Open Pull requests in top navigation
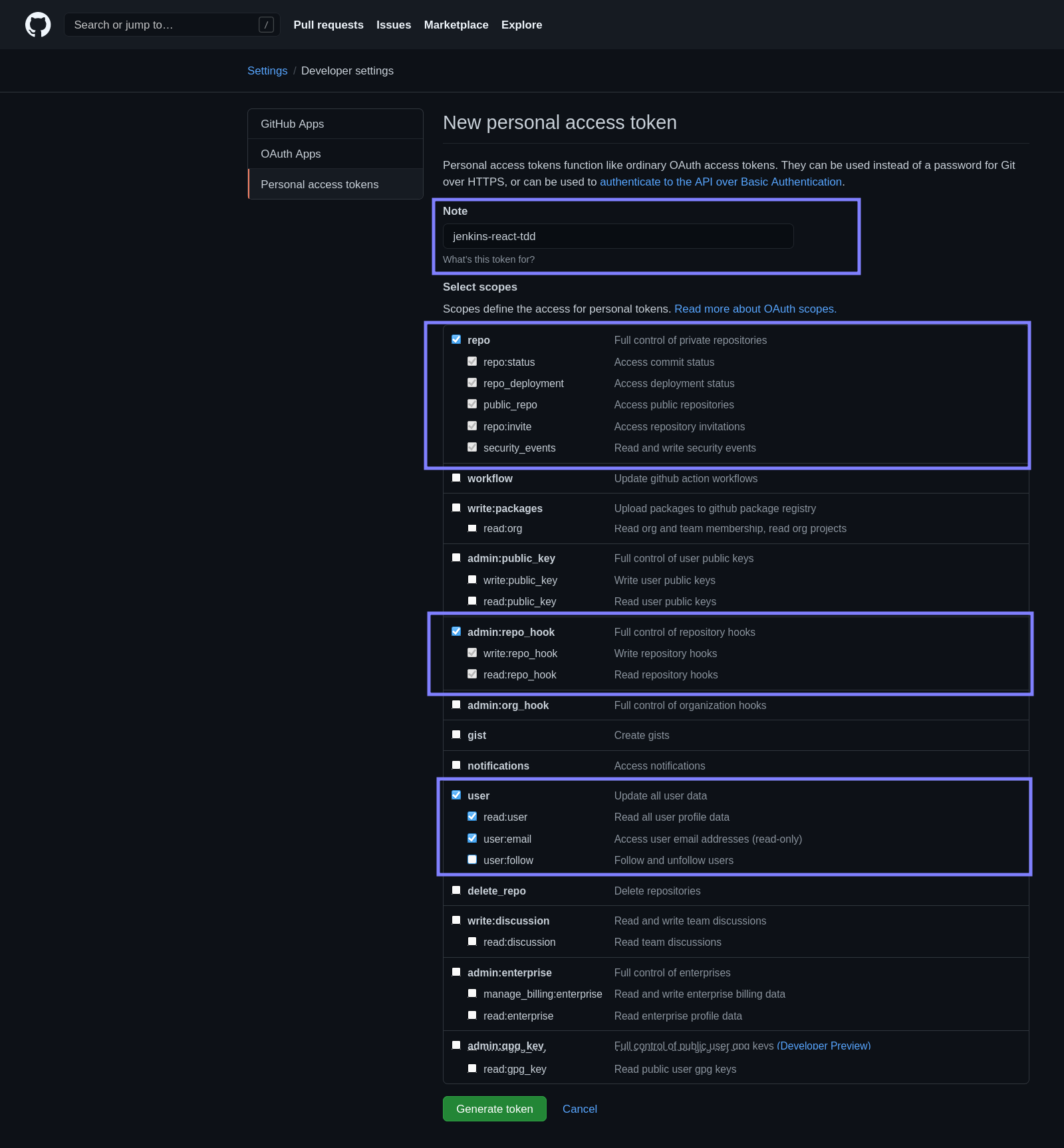Image resolution: width=1064 pixels, height=1148 pixels. [x=329, y=25]
